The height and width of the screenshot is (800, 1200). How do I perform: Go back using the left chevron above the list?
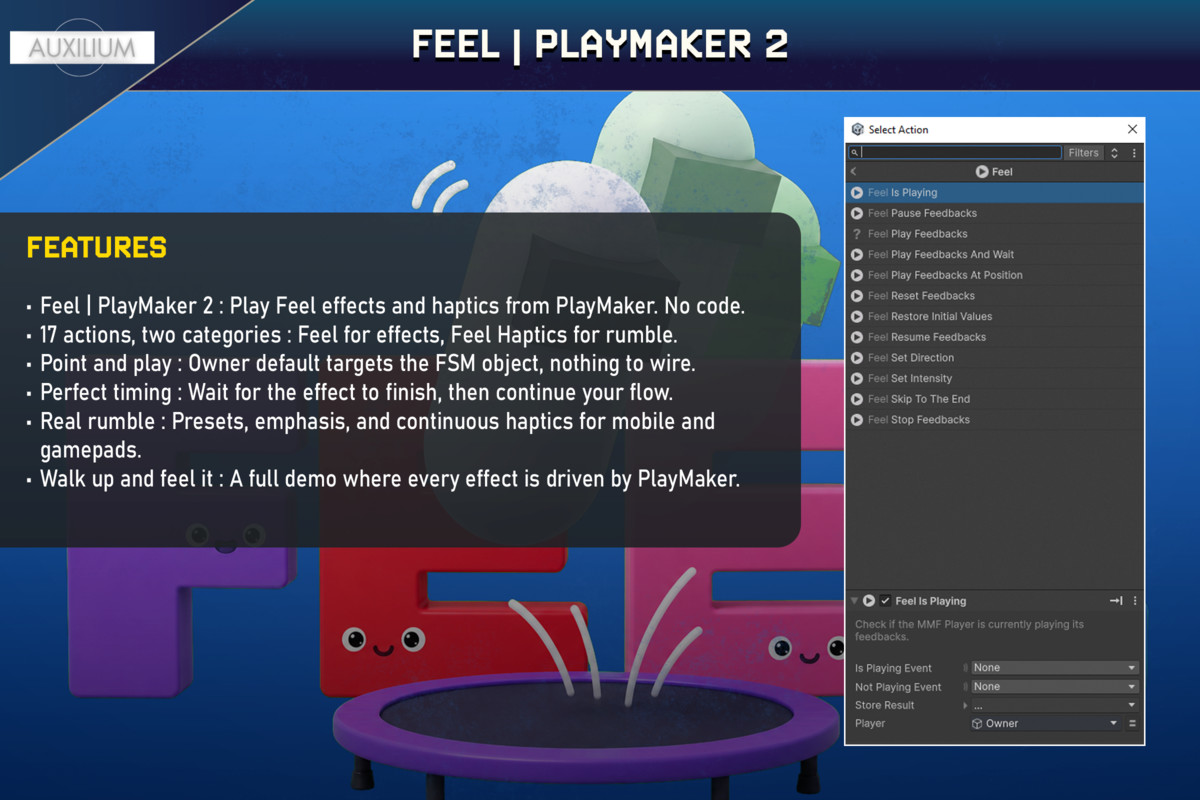[x=853, y=172]
